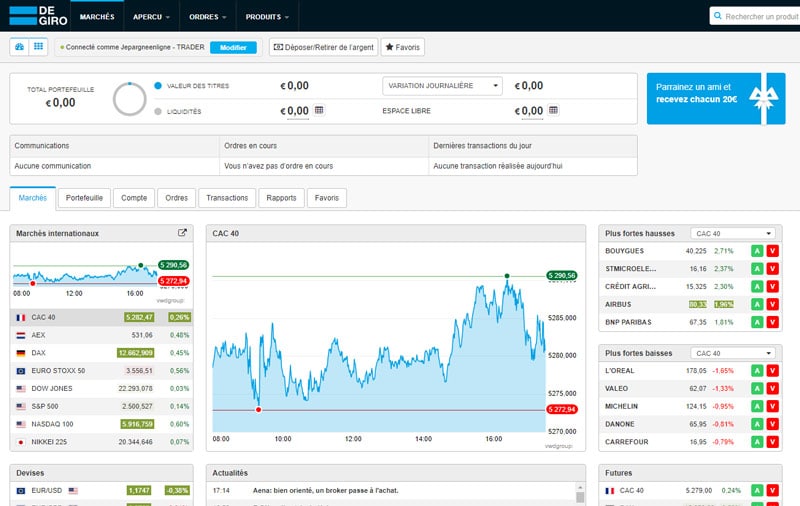Open MARCHÉS in top navigation
800x506 pixels.
97,17
